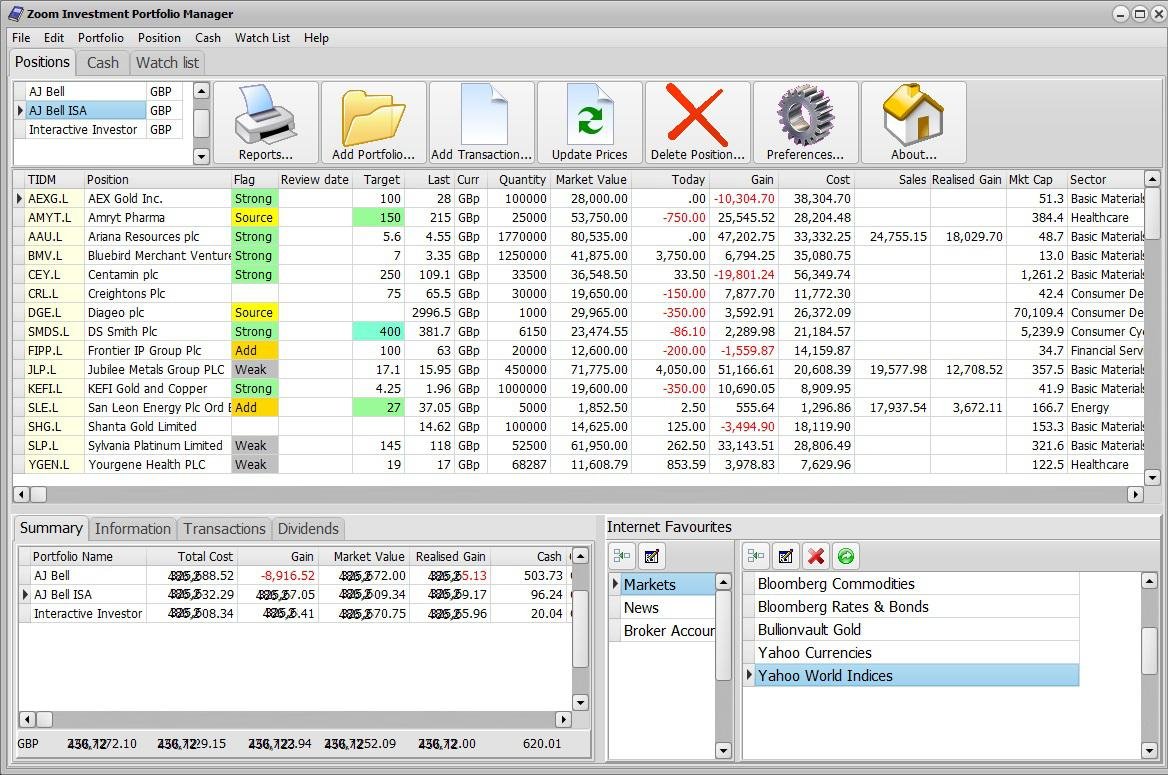
Task: Open the Bloomberg Commodities link
Action: 836,583
